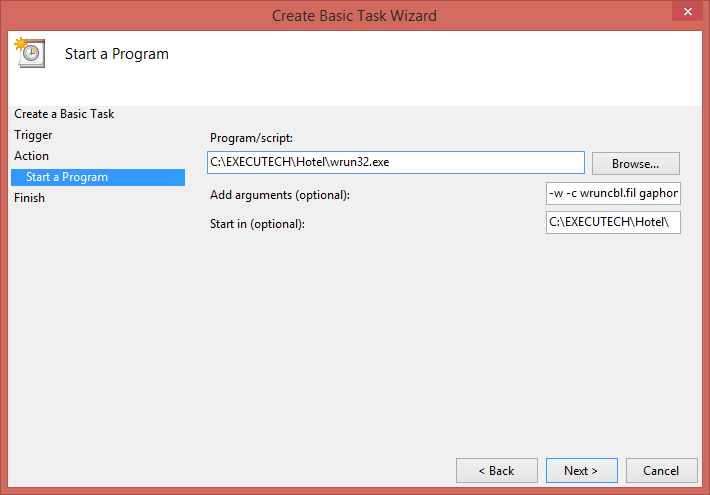Jump to the Finish step in the sidebar
Viewport: 710px width, 495px height.
pyautogui.click(x=29, y=198)
